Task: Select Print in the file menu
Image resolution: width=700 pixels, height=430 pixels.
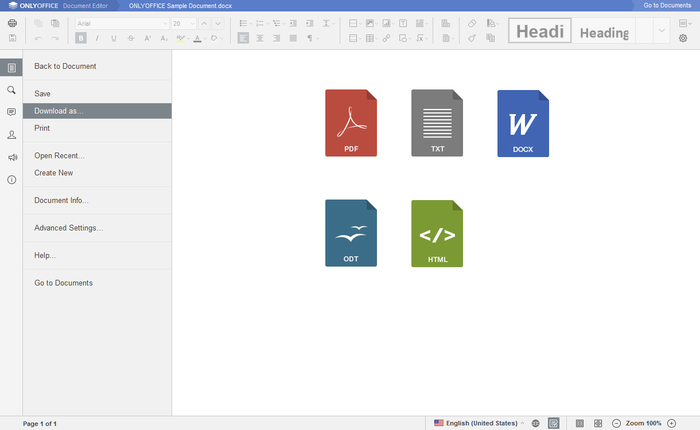Action: 97,128
